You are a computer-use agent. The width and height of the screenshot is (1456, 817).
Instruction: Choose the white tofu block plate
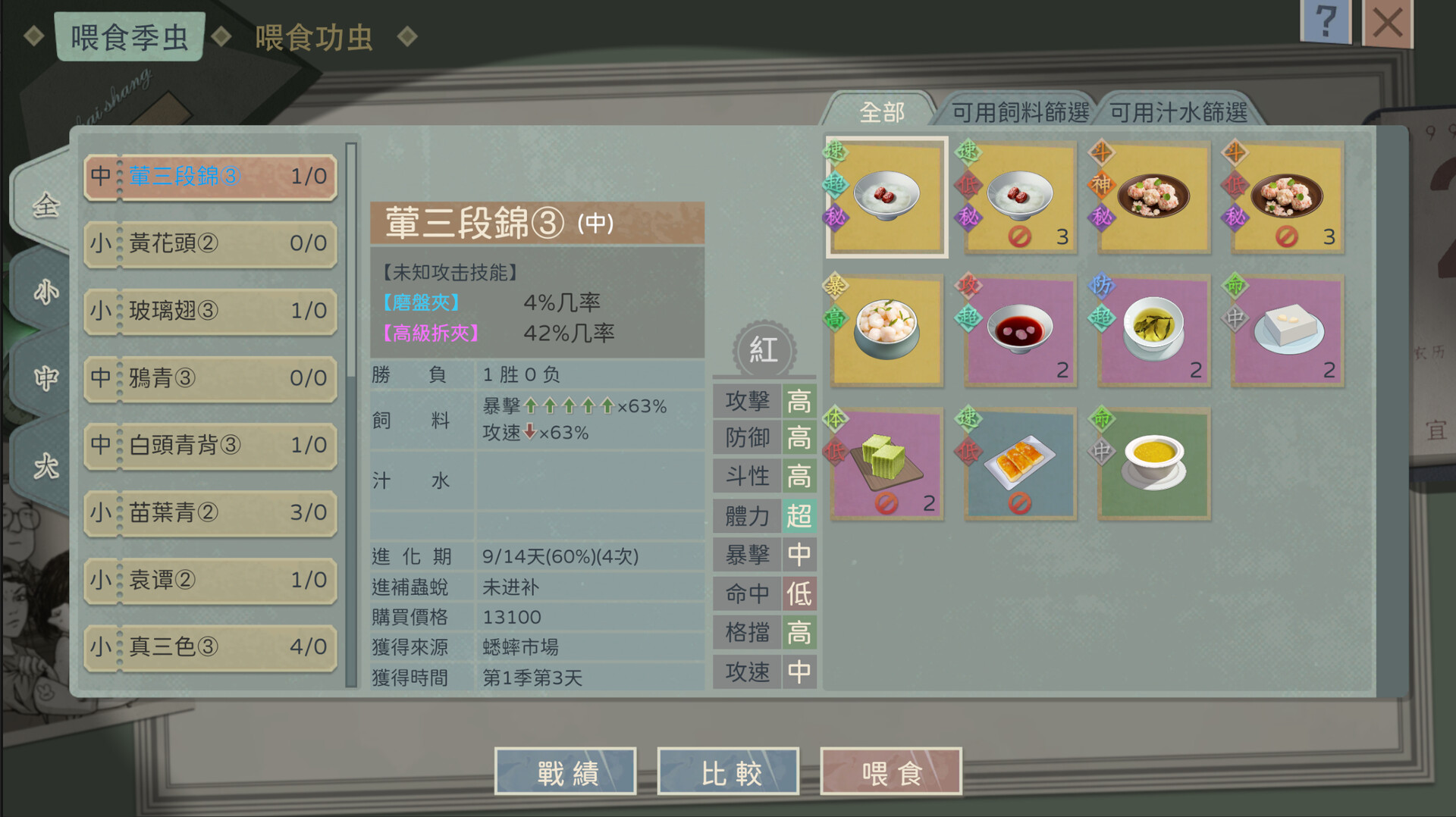(1287, 330)
